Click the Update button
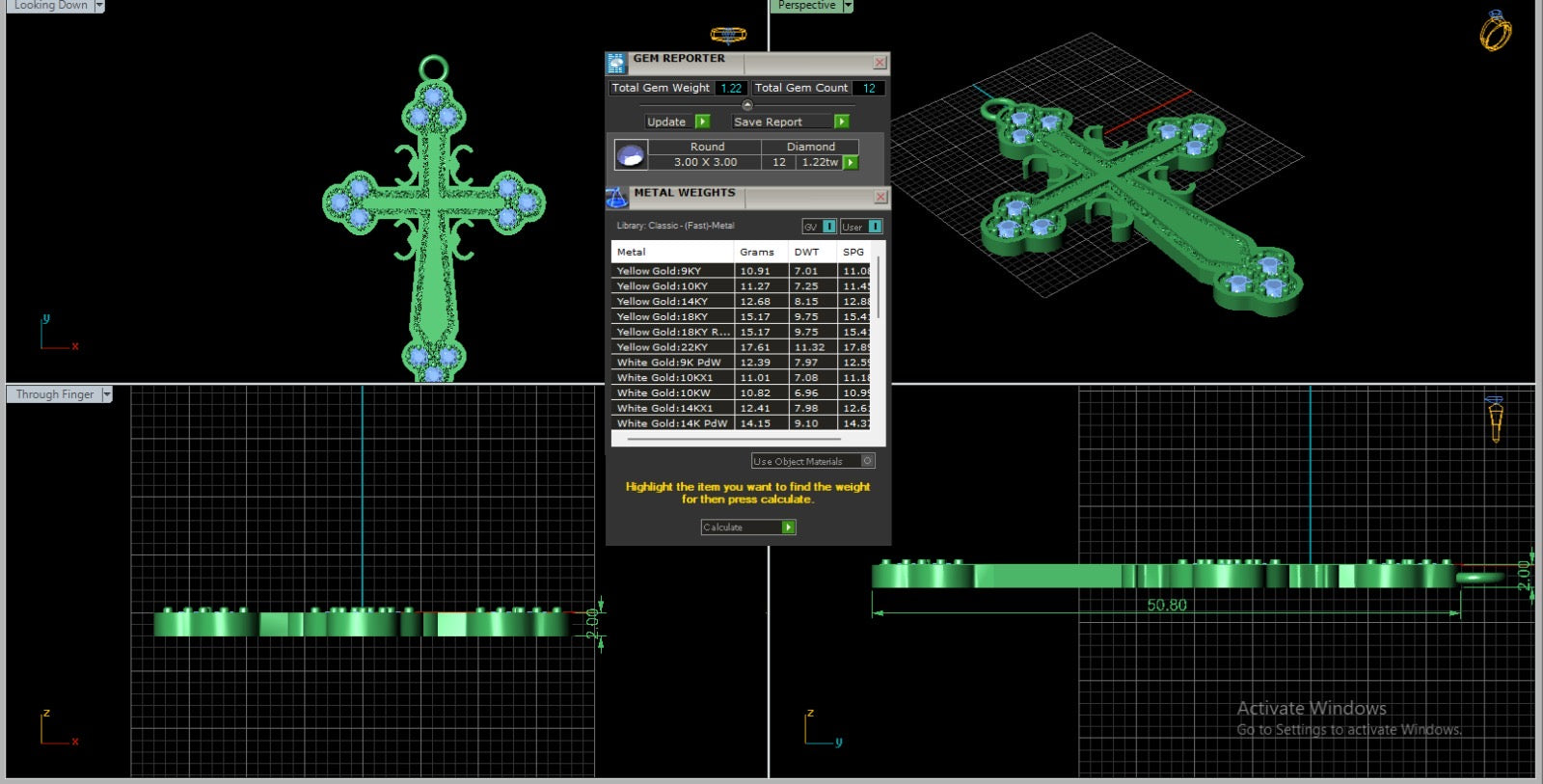Screen dimensions: 1543x784 click(x=678, y=122)
